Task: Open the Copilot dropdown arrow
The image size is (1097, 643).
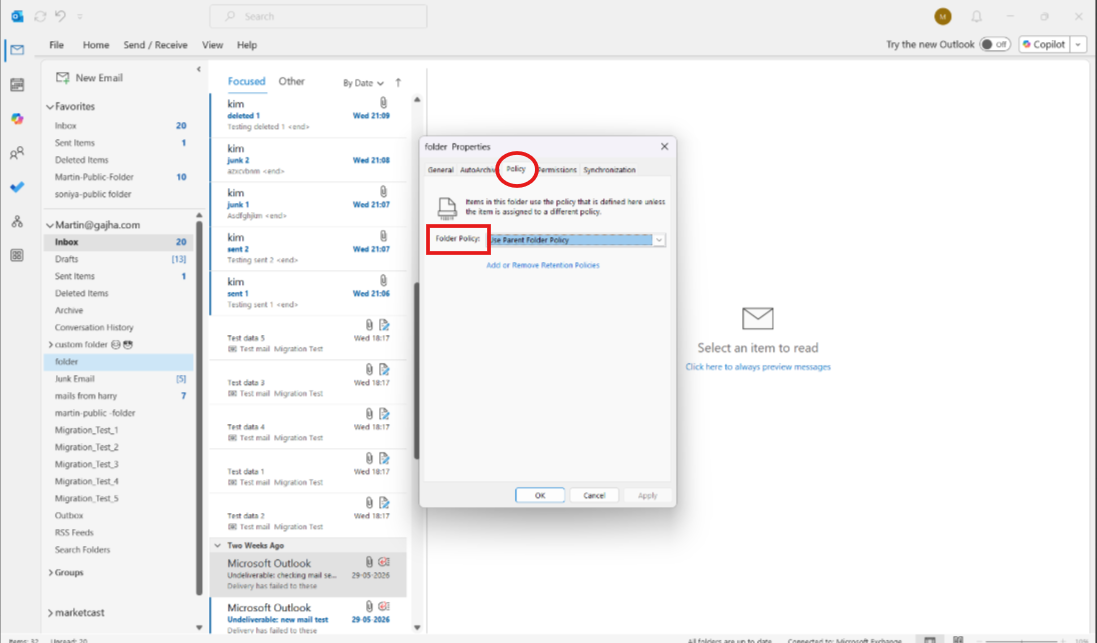Action: tap(1078, 44)
